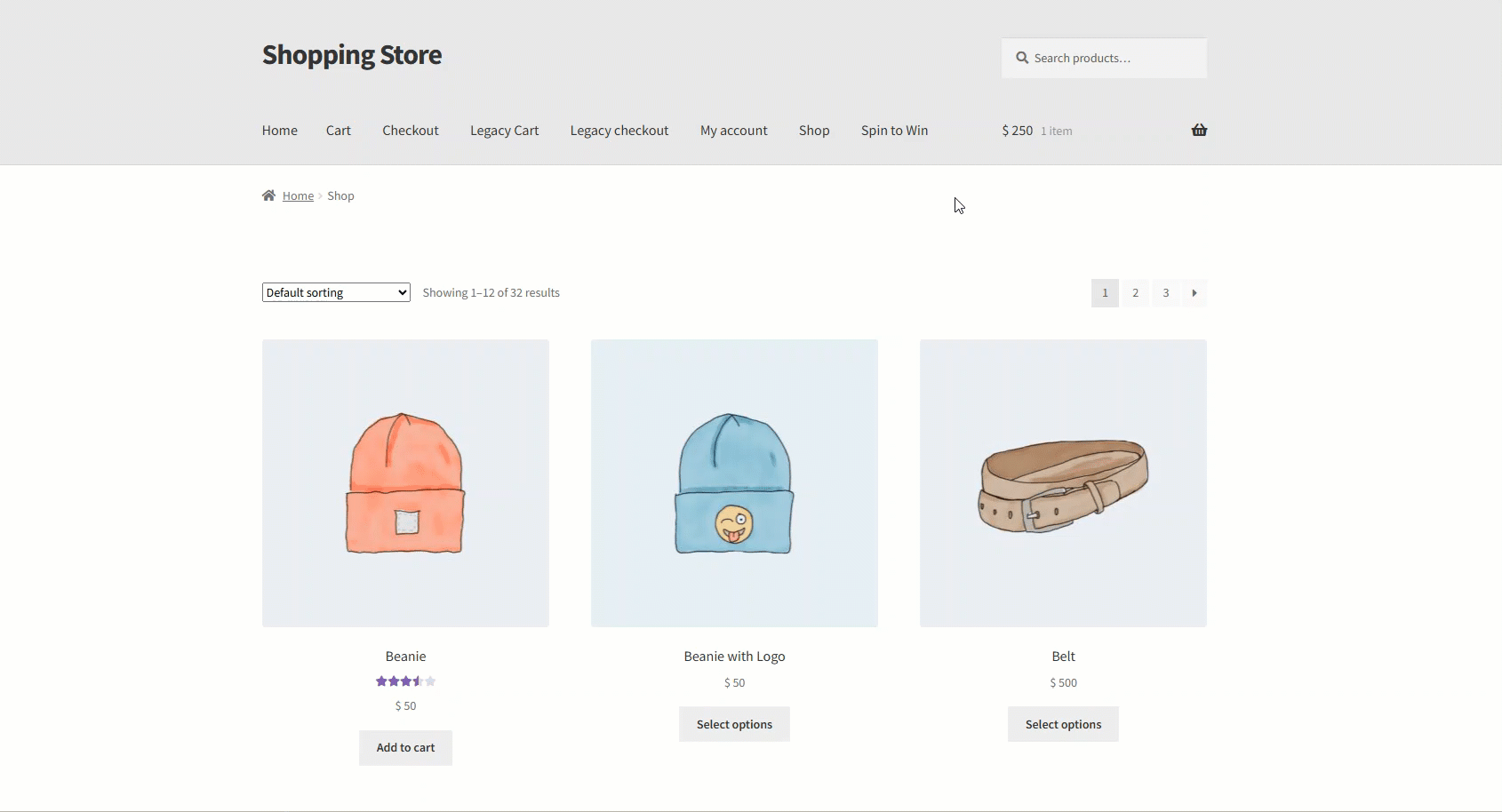This screenshot has height=812, width=1502.
Task: Navigate to the Checkout page
Action: (x=410, y=131)
